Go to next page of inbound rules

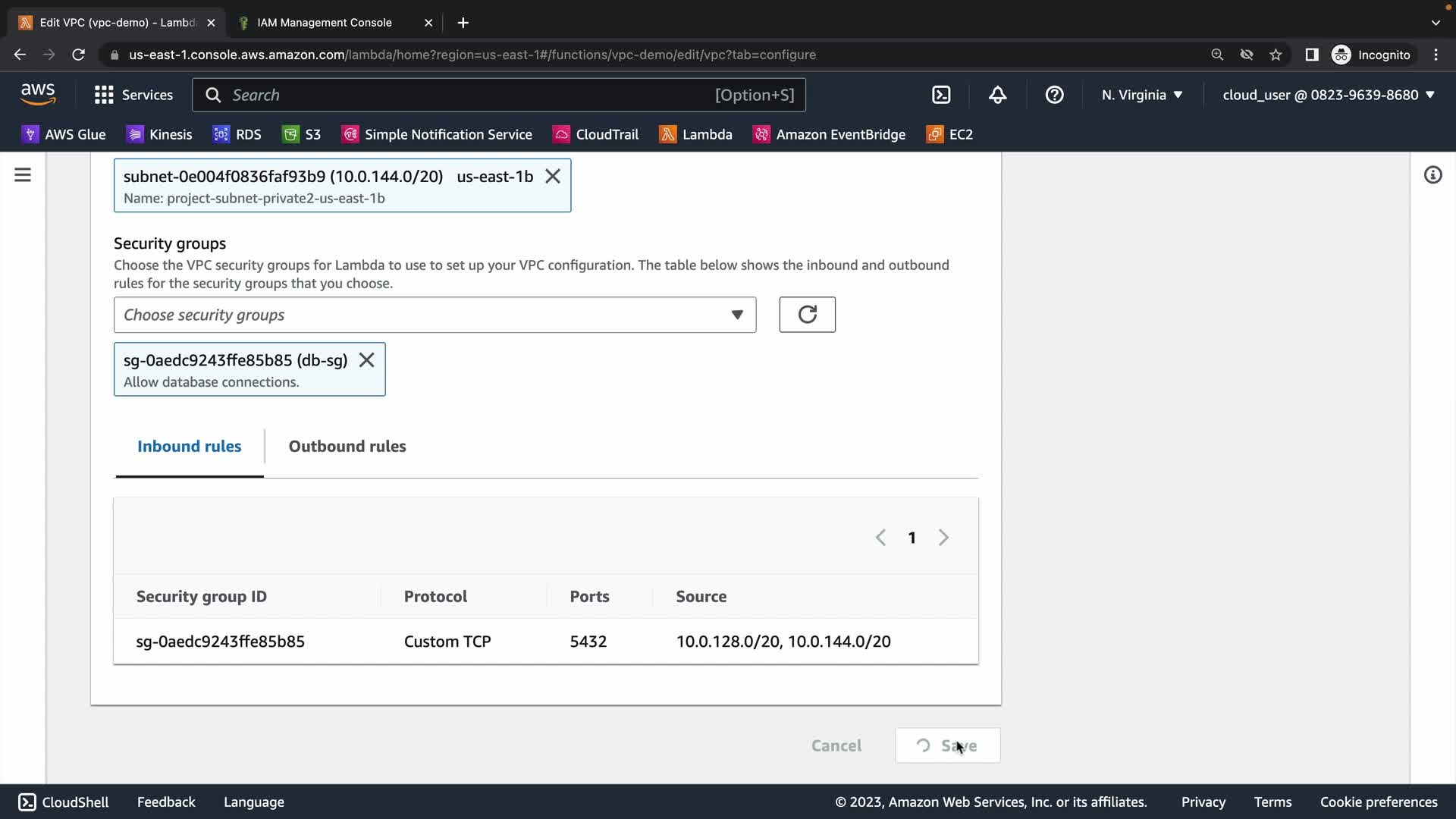(x=943, y=538)
